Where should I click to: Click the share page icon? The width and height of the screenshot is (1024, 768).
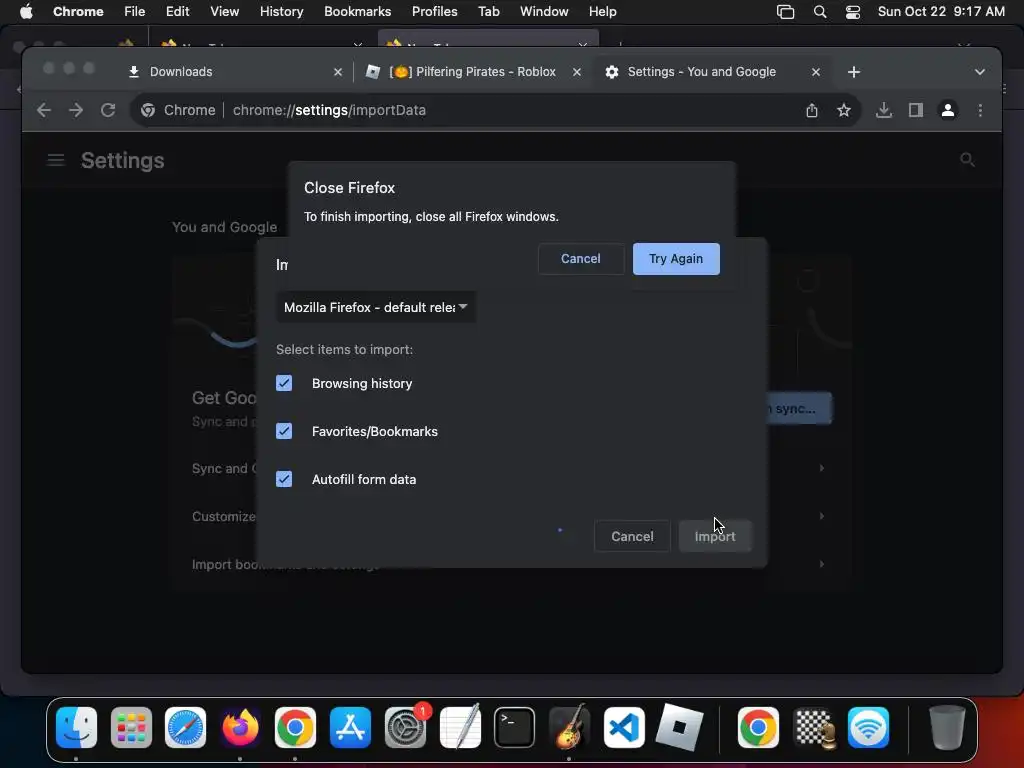(x=812, y=110)
